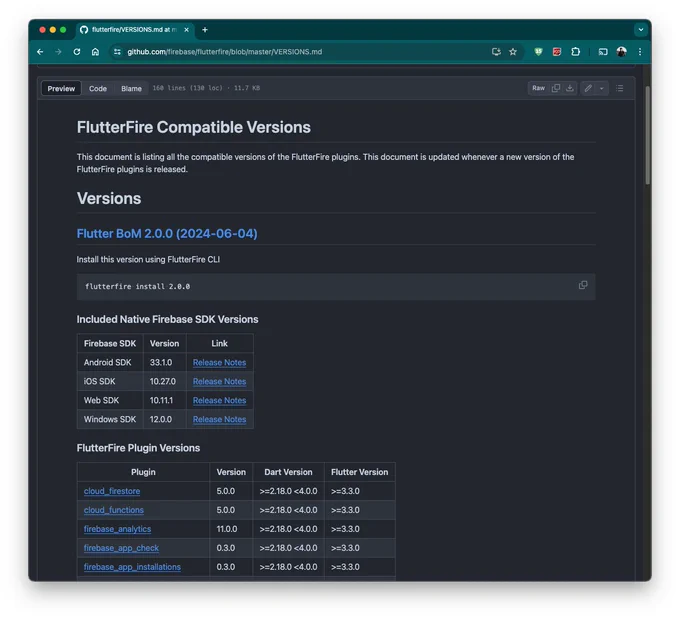Open Android SDK Release Notes link
Viewport: 680px width, 619px height.
[219, 363]
